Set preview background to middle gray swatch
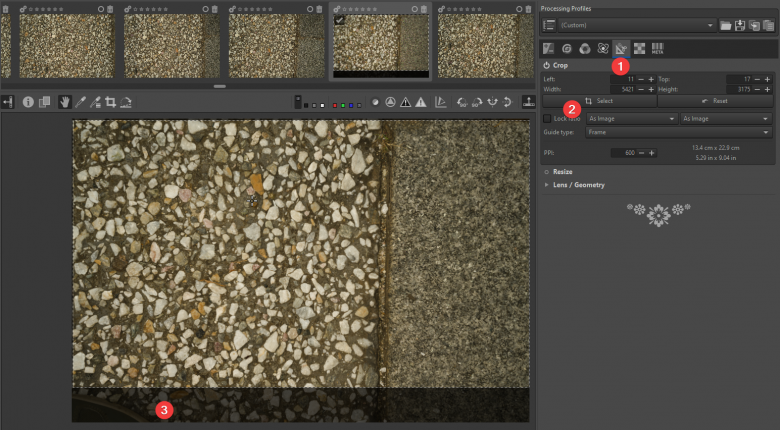This screenshot has width=780, height=430. (314, 106)
